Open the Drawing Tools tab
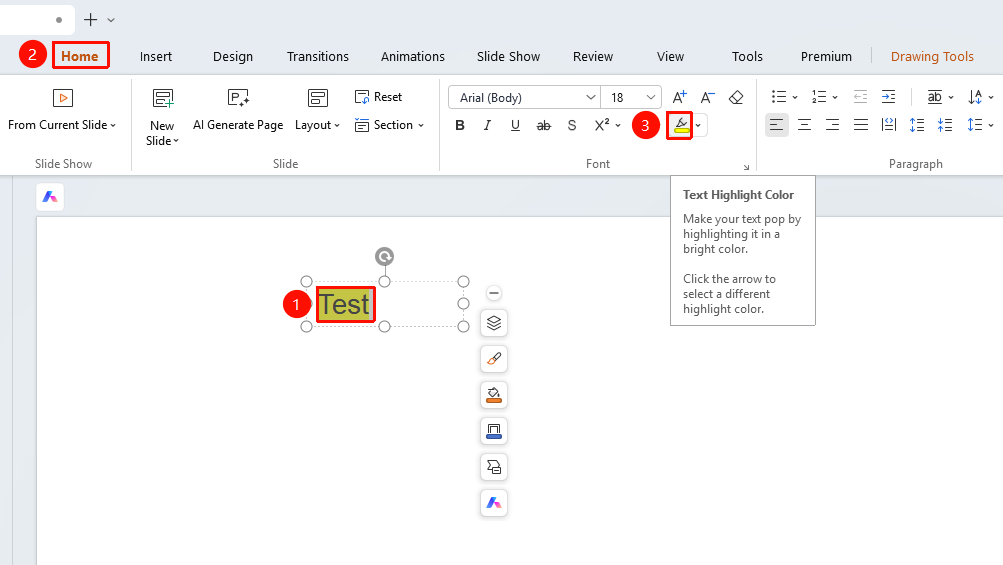The height and width of the screenshot is (565, 1003). [932, 56]
